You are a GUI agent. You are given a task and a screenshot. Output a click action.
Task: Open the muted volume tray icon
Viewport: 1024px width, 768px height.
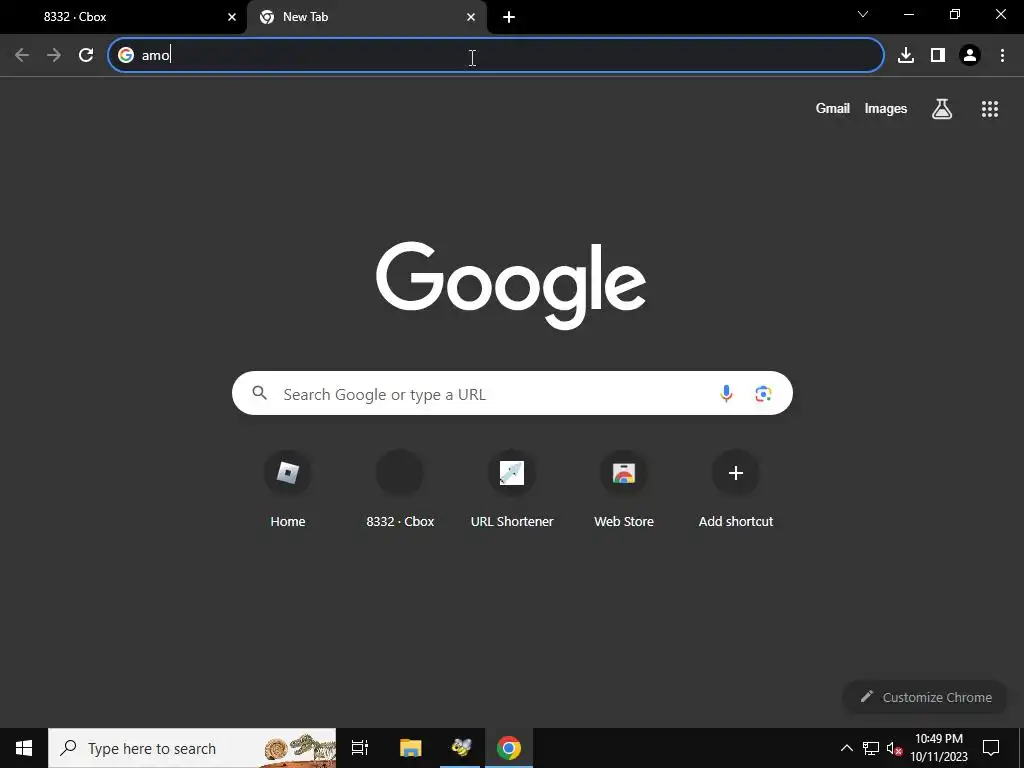click(x=894, y=748)
